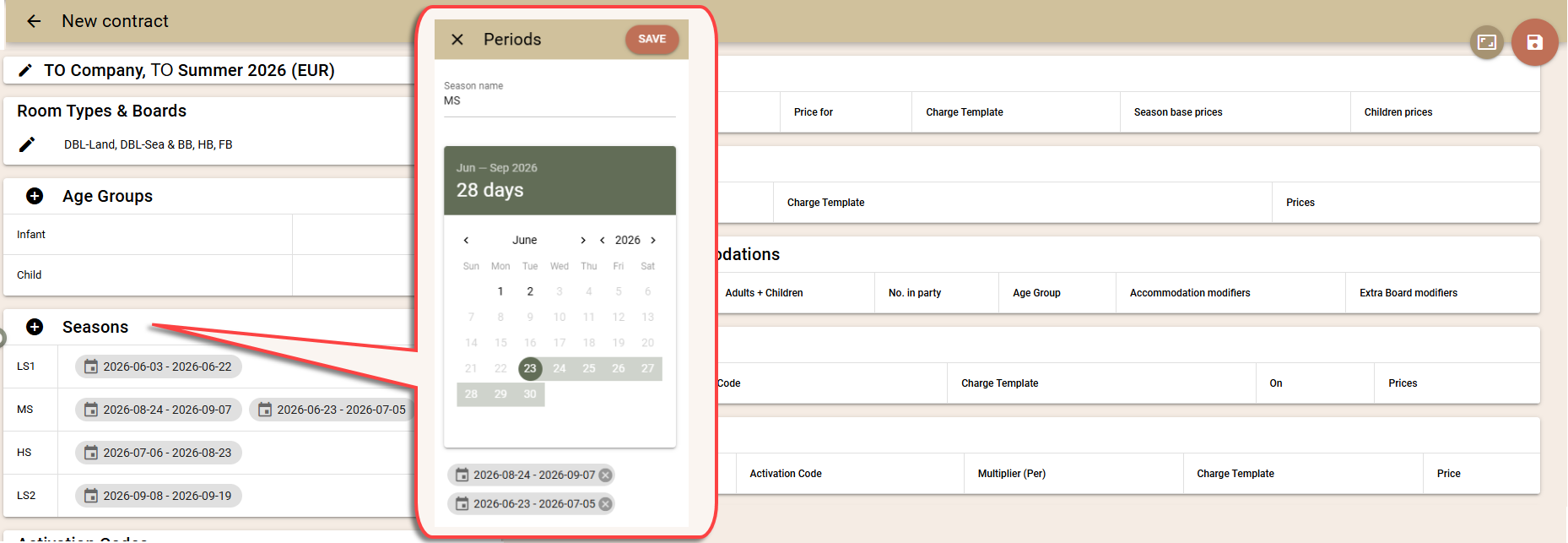Select June 23 highlighted date
The image size is (1568, 543).
(530, 368)
